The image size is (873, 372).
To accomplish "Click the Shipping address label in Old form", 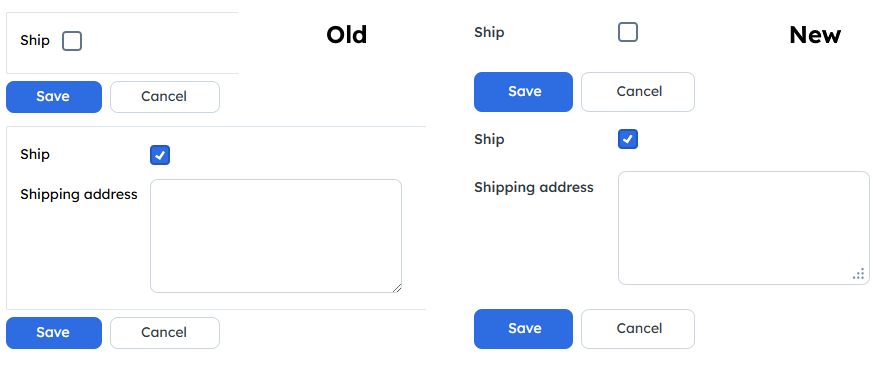I will coord(79,195).
